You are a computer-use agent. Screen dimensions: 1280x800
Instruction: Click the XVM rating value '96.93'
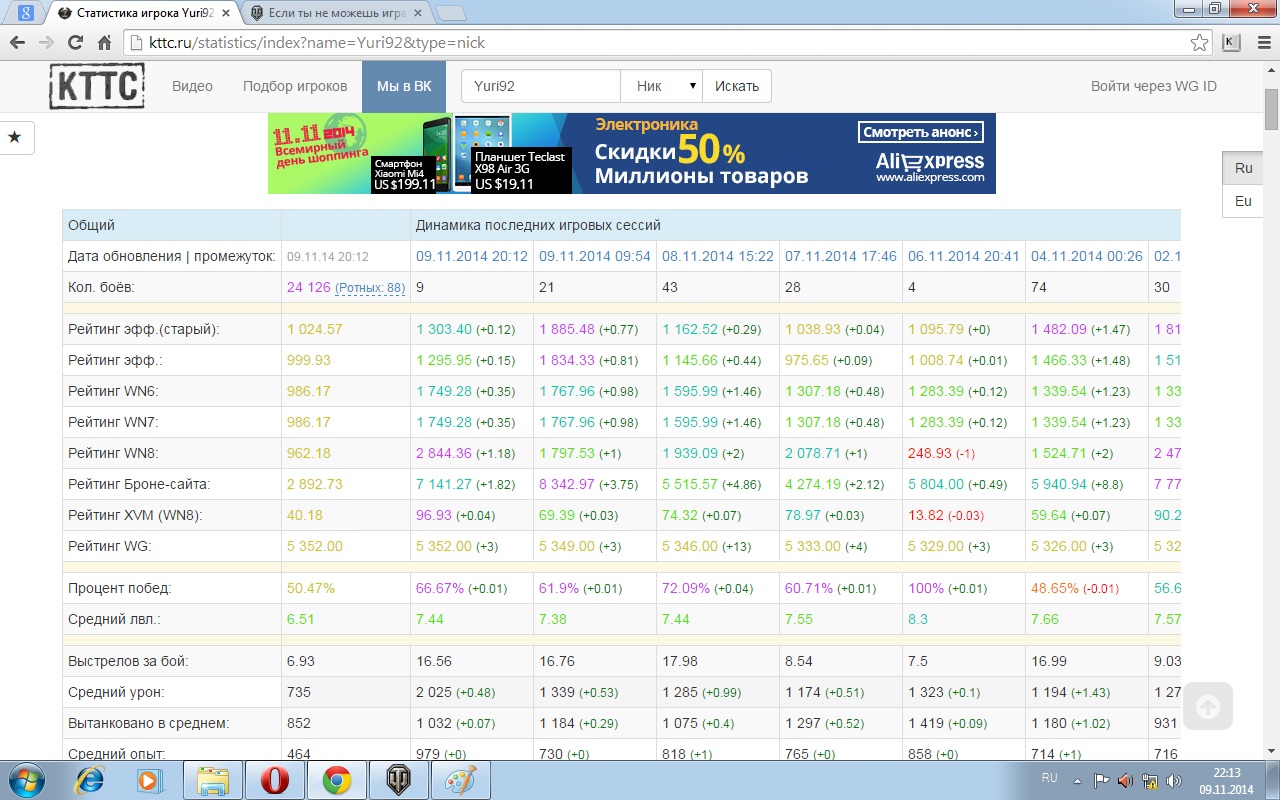click(434, 515)
